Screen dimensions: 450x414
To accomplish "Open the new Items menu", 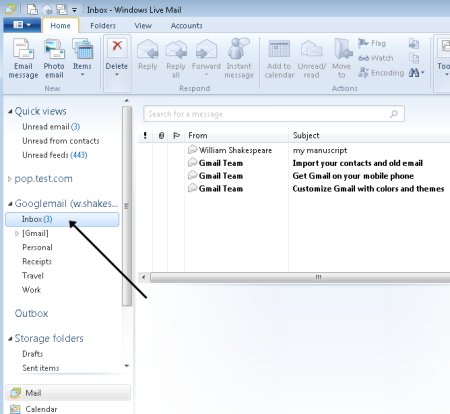I will tap(82, 58).
